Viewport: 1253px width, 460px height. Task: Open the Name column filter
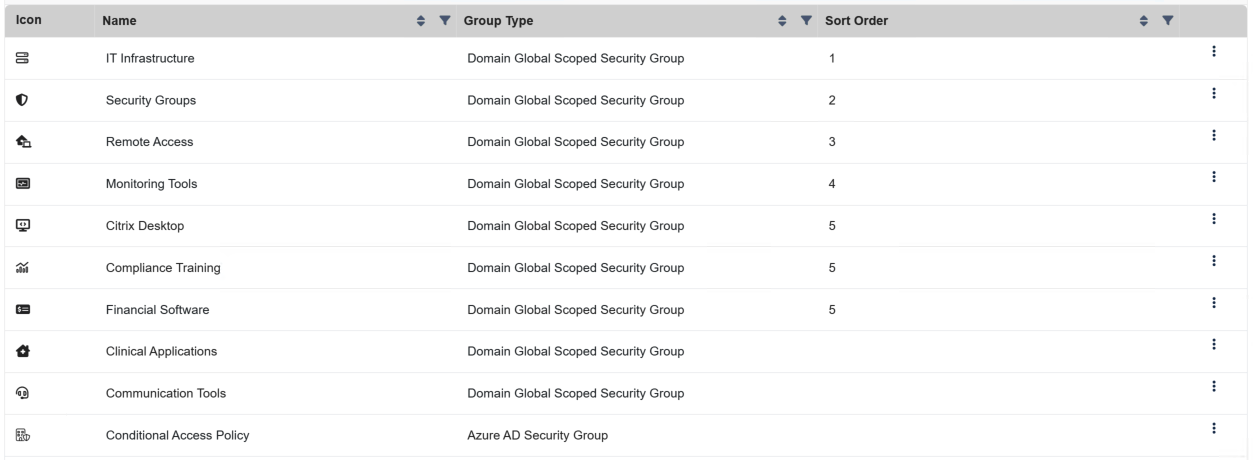pos(444,20)
